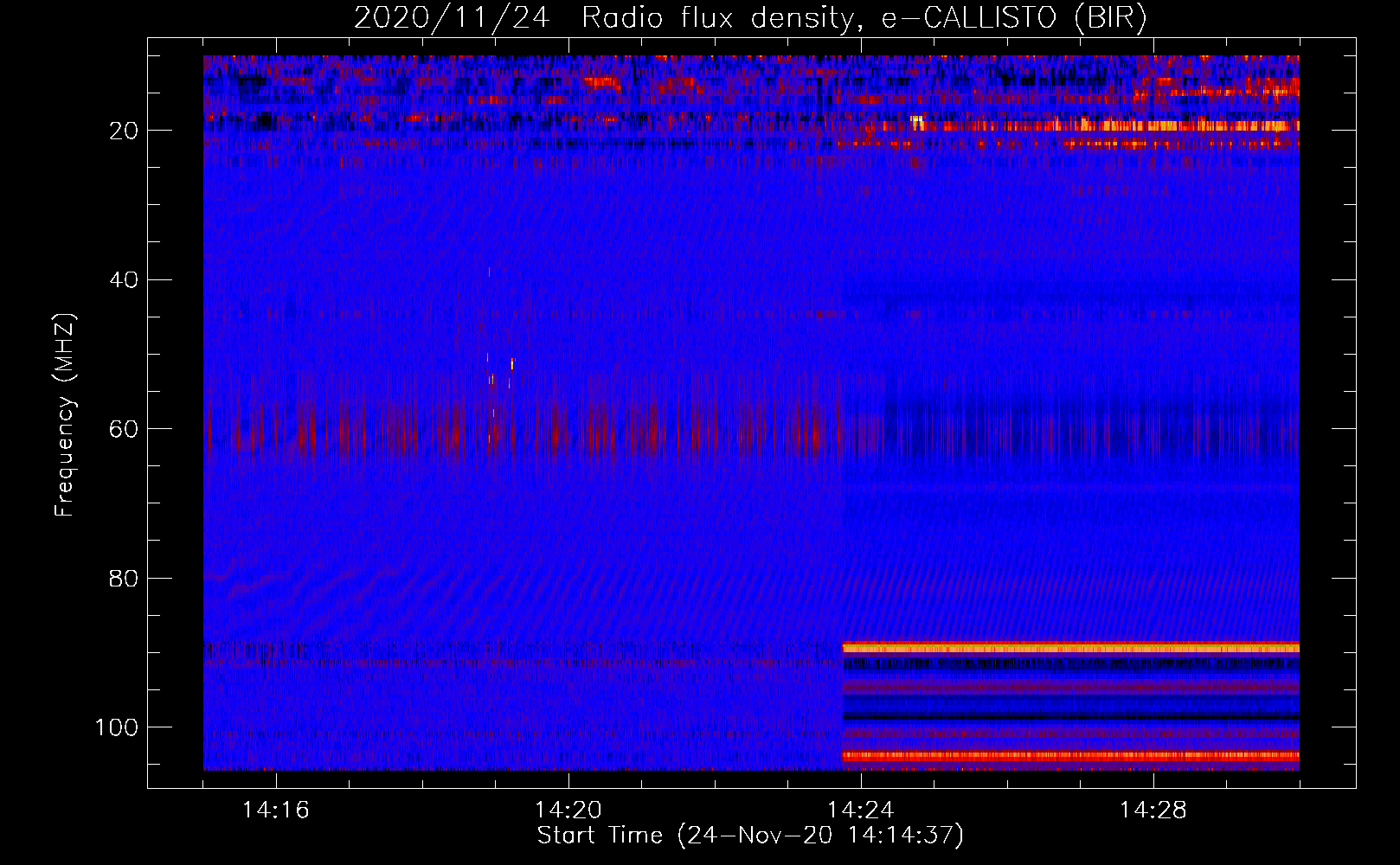The width and height of the screenshot is (1400, 865).
Task: Click the '60' frequency tick label
Action: point(124,429)
